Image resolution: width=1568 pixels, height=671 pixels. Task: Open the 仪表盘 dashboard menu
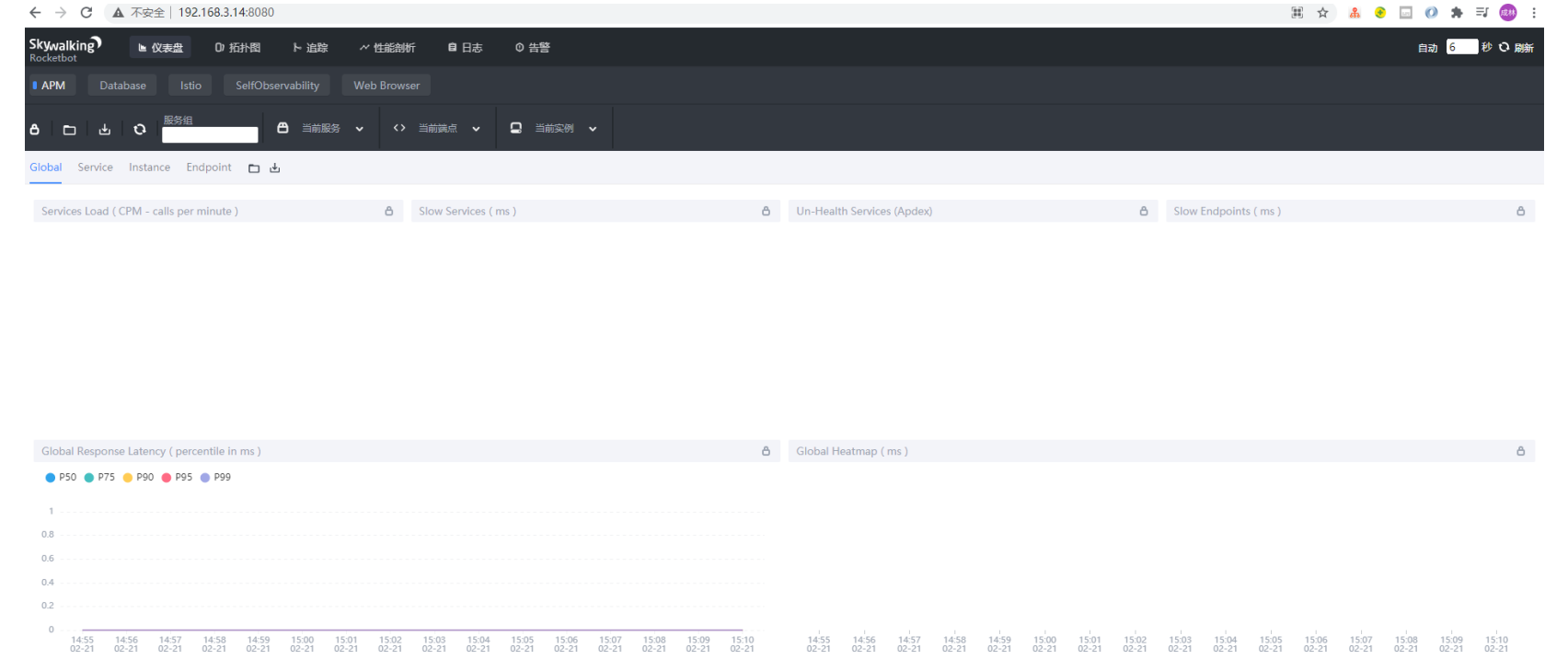point(160,48)
